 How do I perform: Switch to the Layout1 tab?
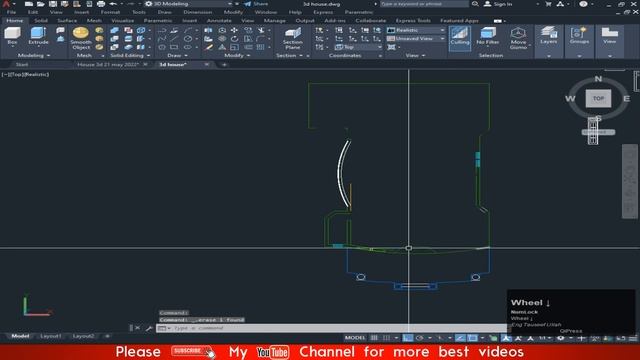[51, 336]
